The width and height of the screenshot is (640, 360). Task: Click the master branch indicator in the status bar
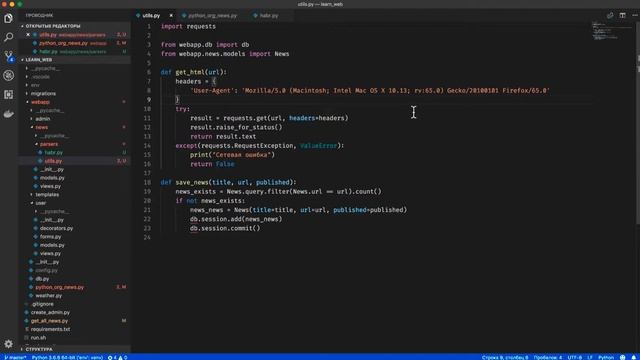(15, 357)
